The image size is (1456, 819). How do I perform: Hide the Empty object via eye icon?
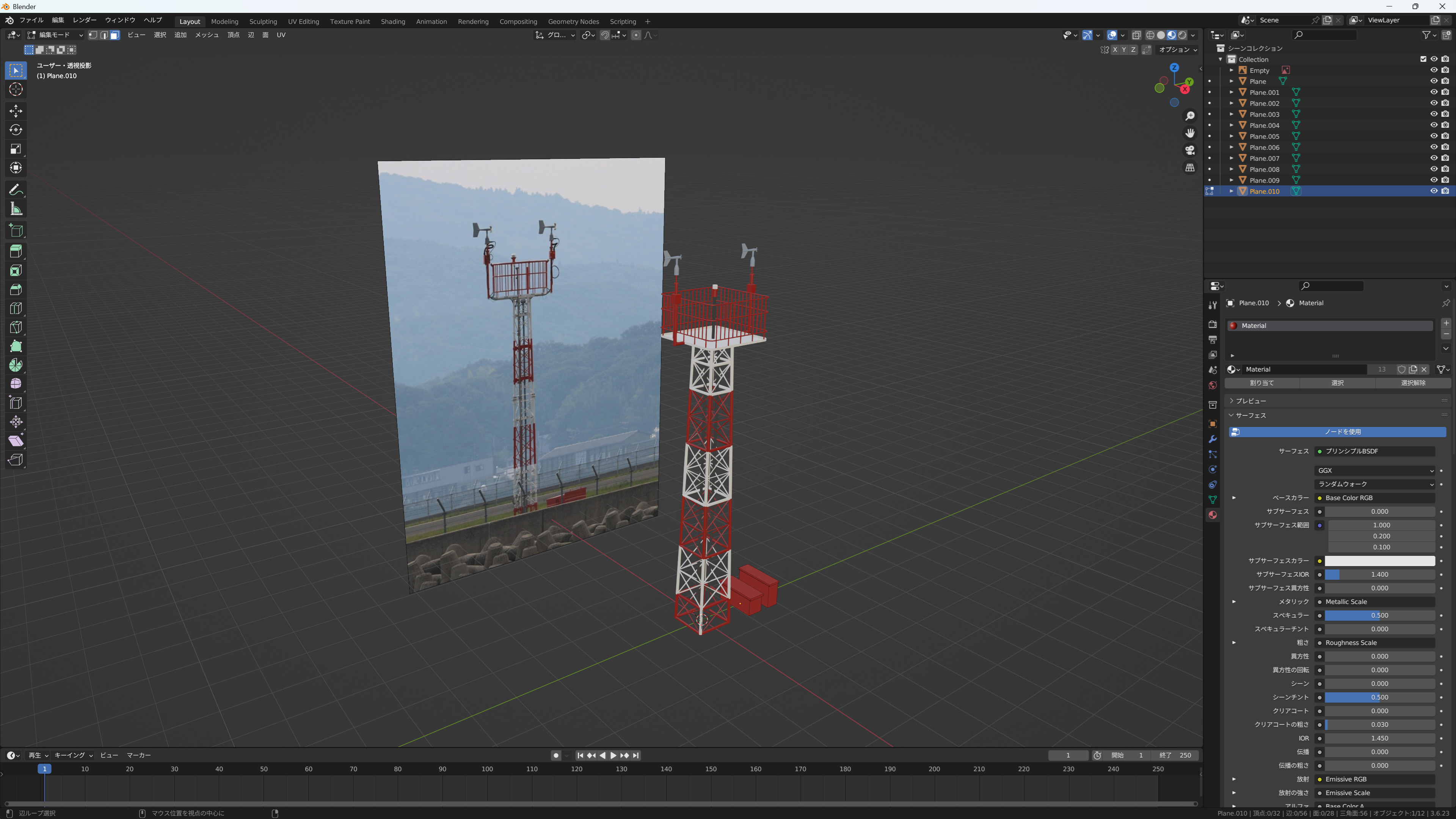(x=1434, y=70)
